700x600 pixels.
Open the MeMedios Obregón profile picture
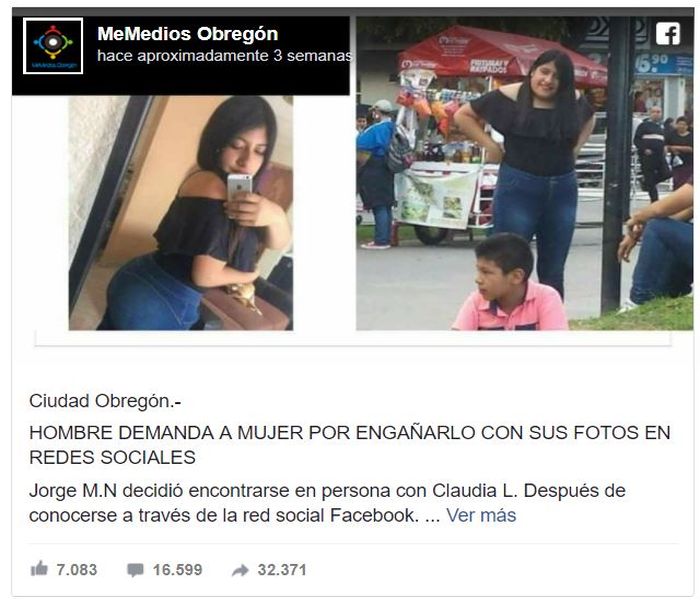[x=53, y=46]
